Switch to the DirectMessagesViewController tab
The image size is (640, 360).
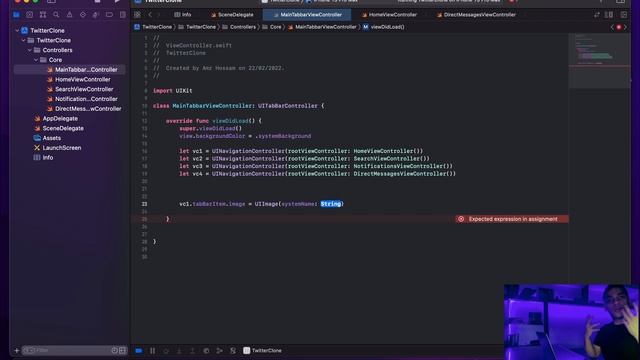[x=476, y=15]
